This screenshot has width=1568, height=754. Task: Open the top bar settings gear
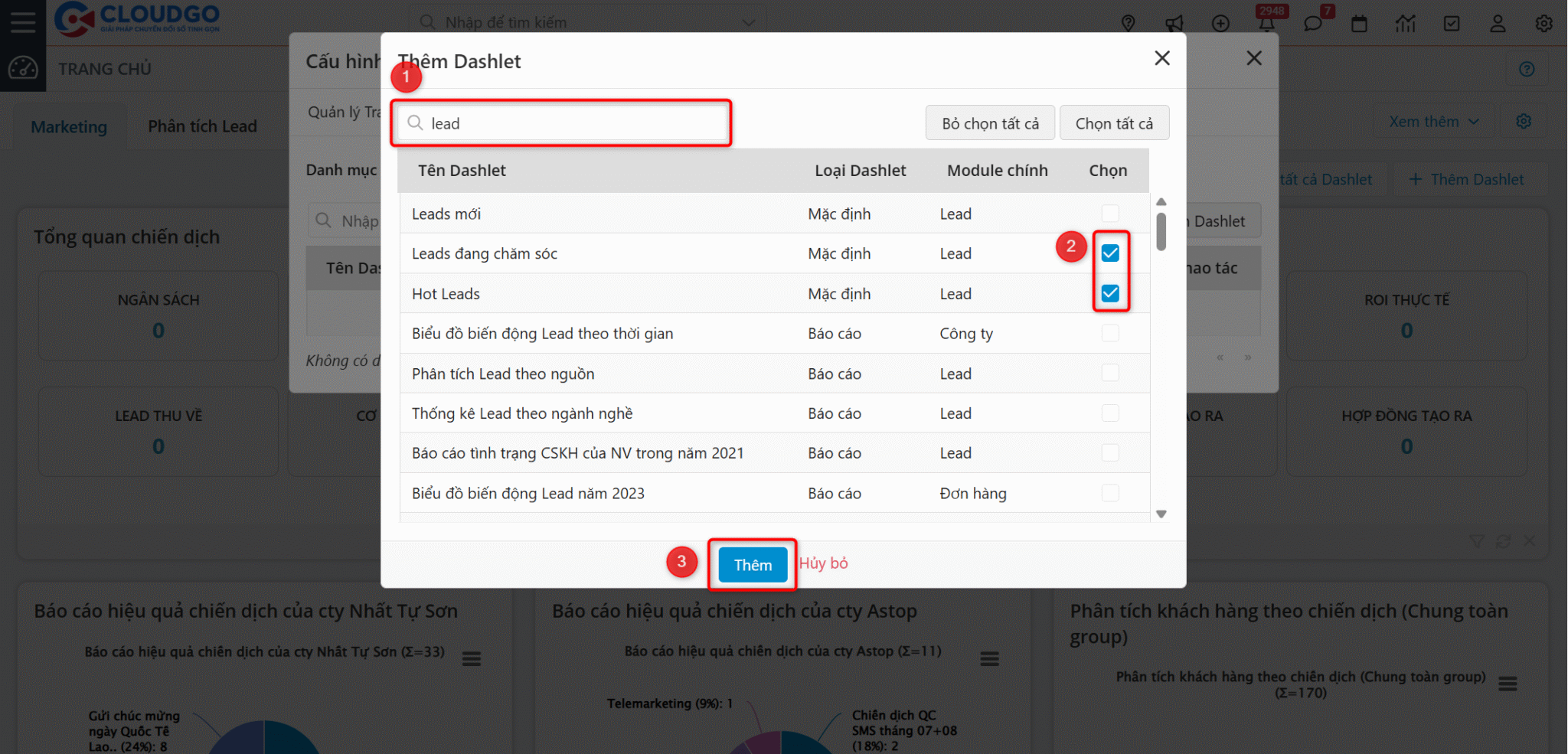tap(1543, 23)
